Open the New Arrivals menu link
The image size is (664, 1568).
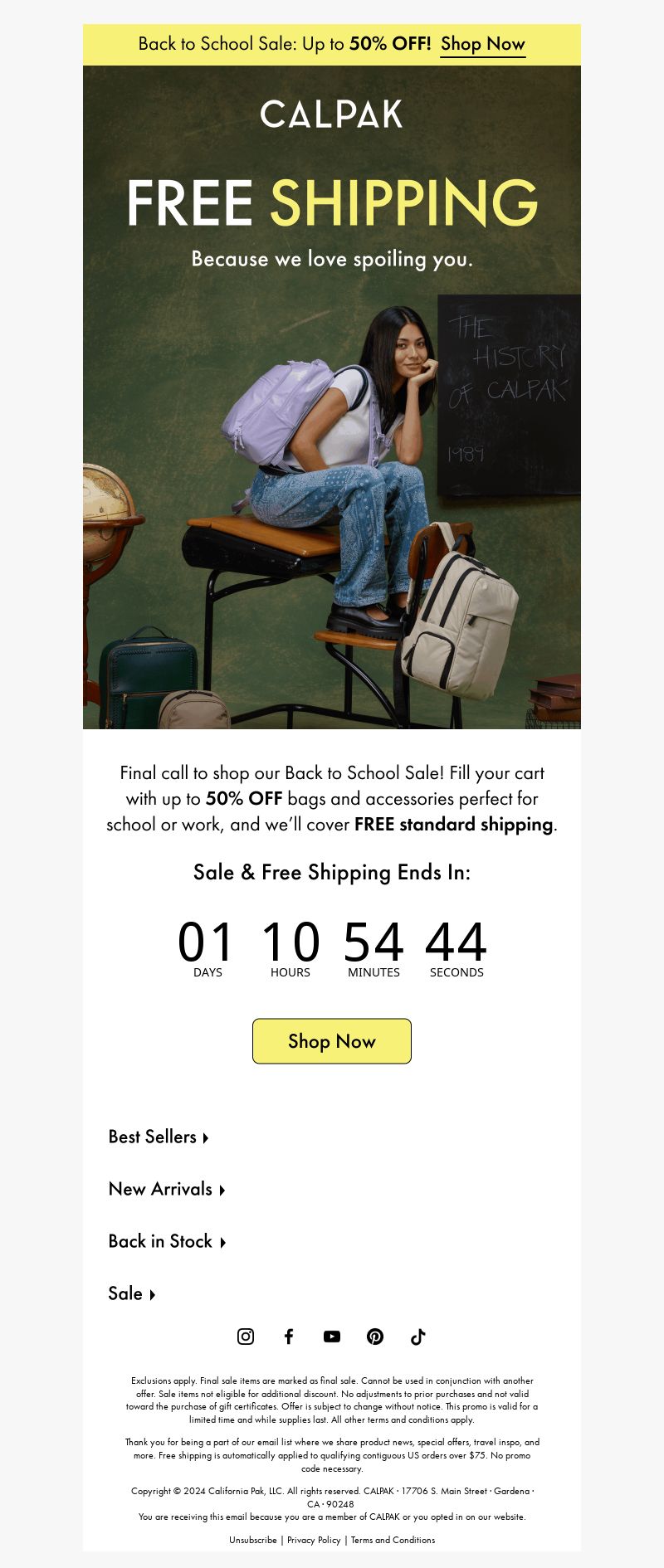pos(161,1189)
